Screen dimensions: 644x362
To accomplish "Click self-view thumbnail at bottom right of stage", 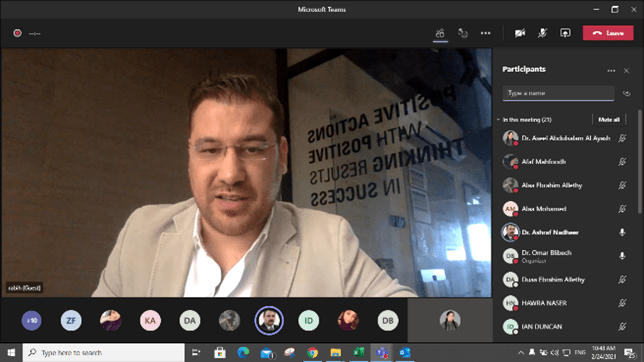I will point(450,320).
